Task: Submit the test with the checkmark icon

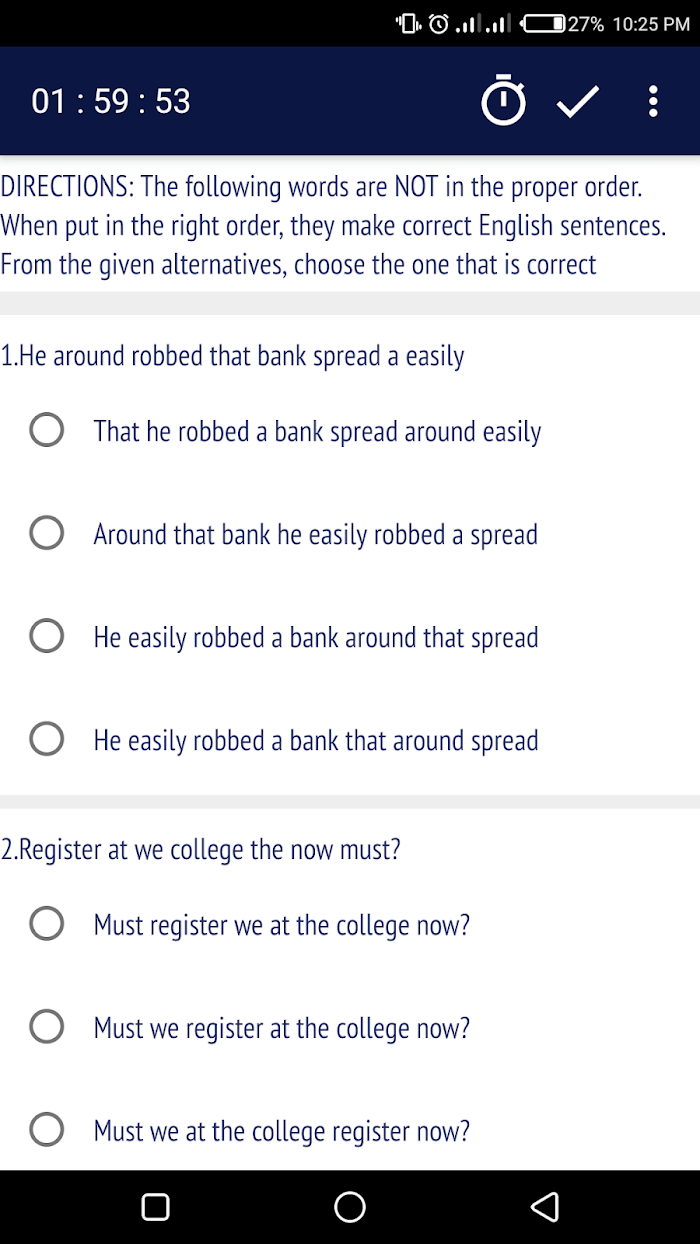Action: pos(578,101)
